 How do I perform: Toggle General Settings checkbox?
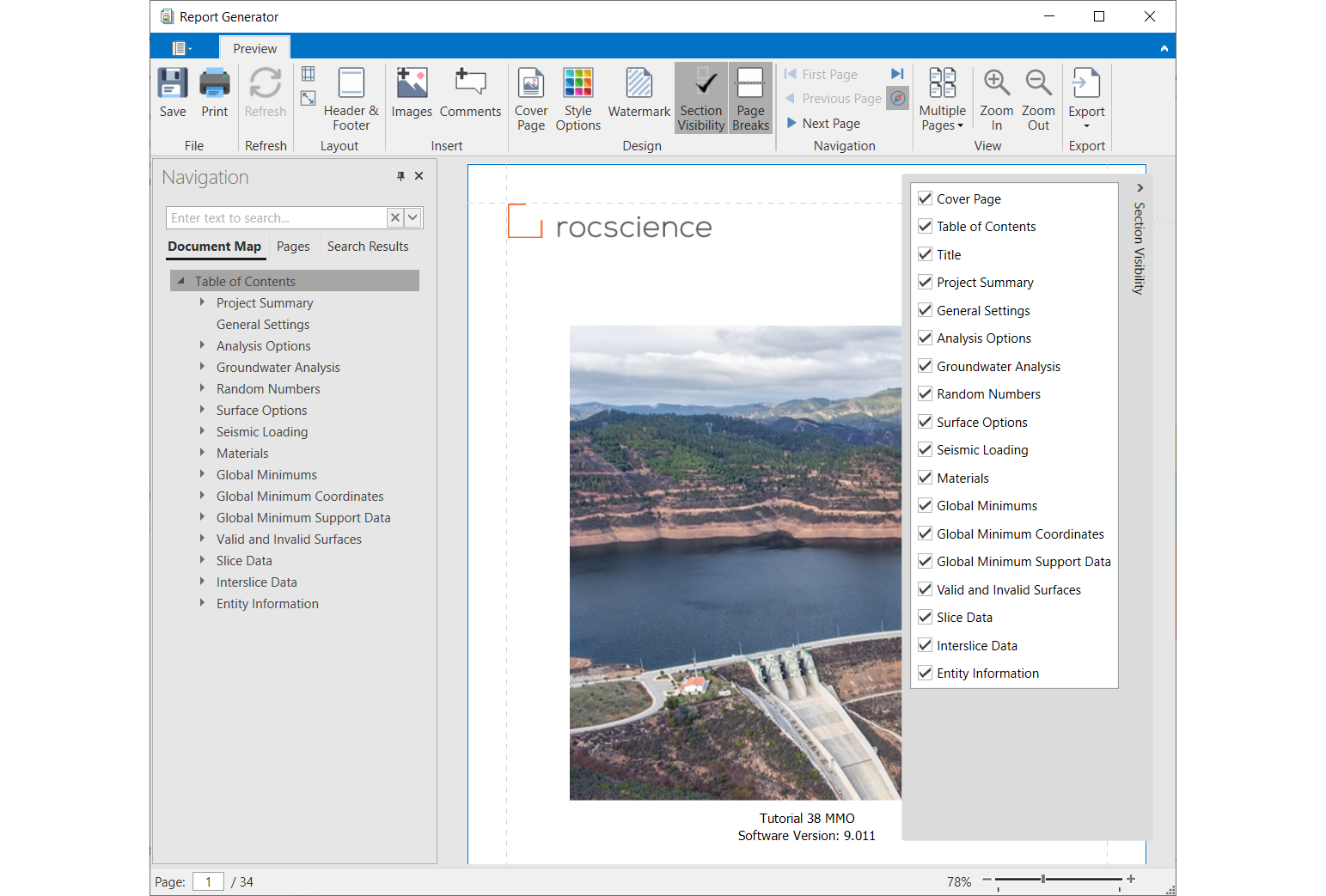926,310
